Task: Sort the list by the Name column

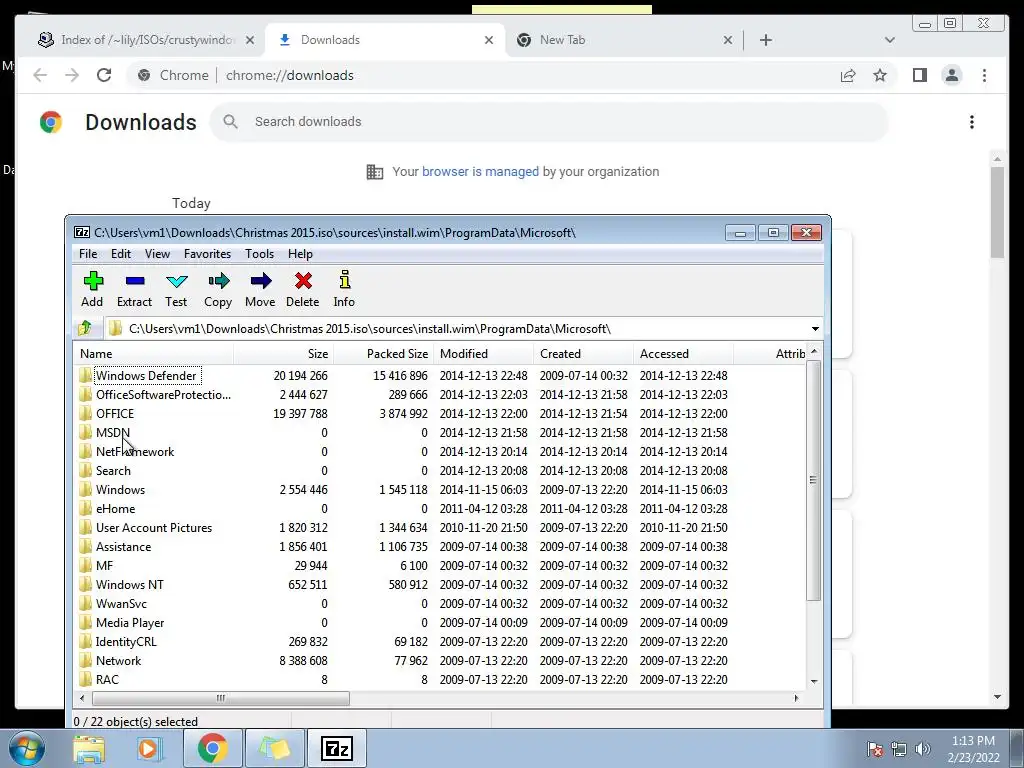Action: tap(153, 353)
